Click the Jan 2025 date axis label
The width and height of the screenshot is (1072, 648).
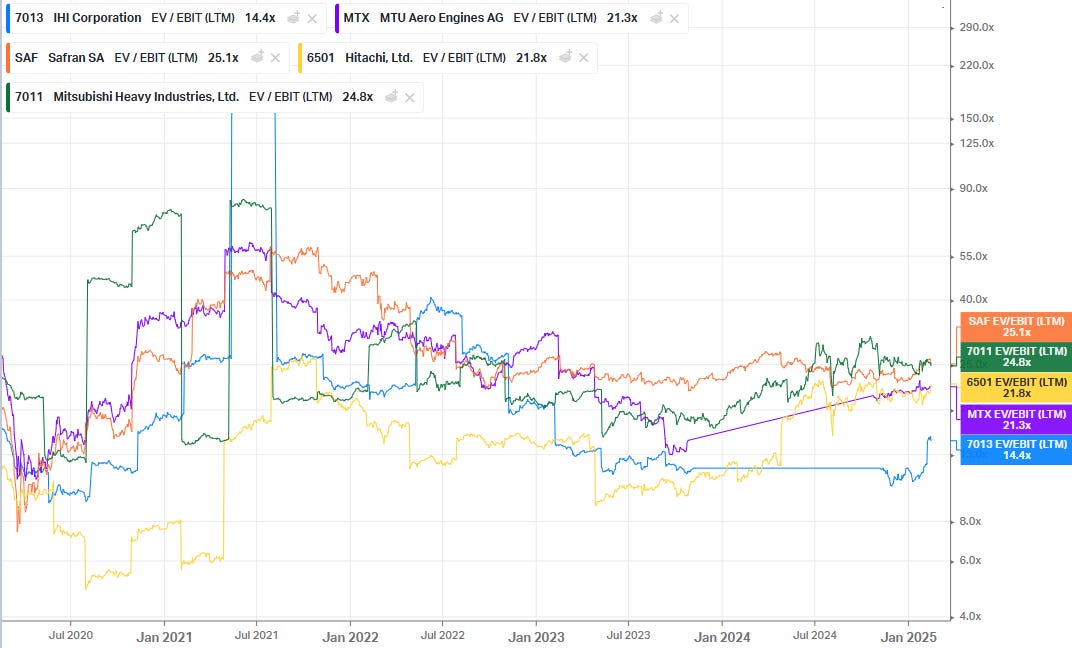click(x=908, y=637)
